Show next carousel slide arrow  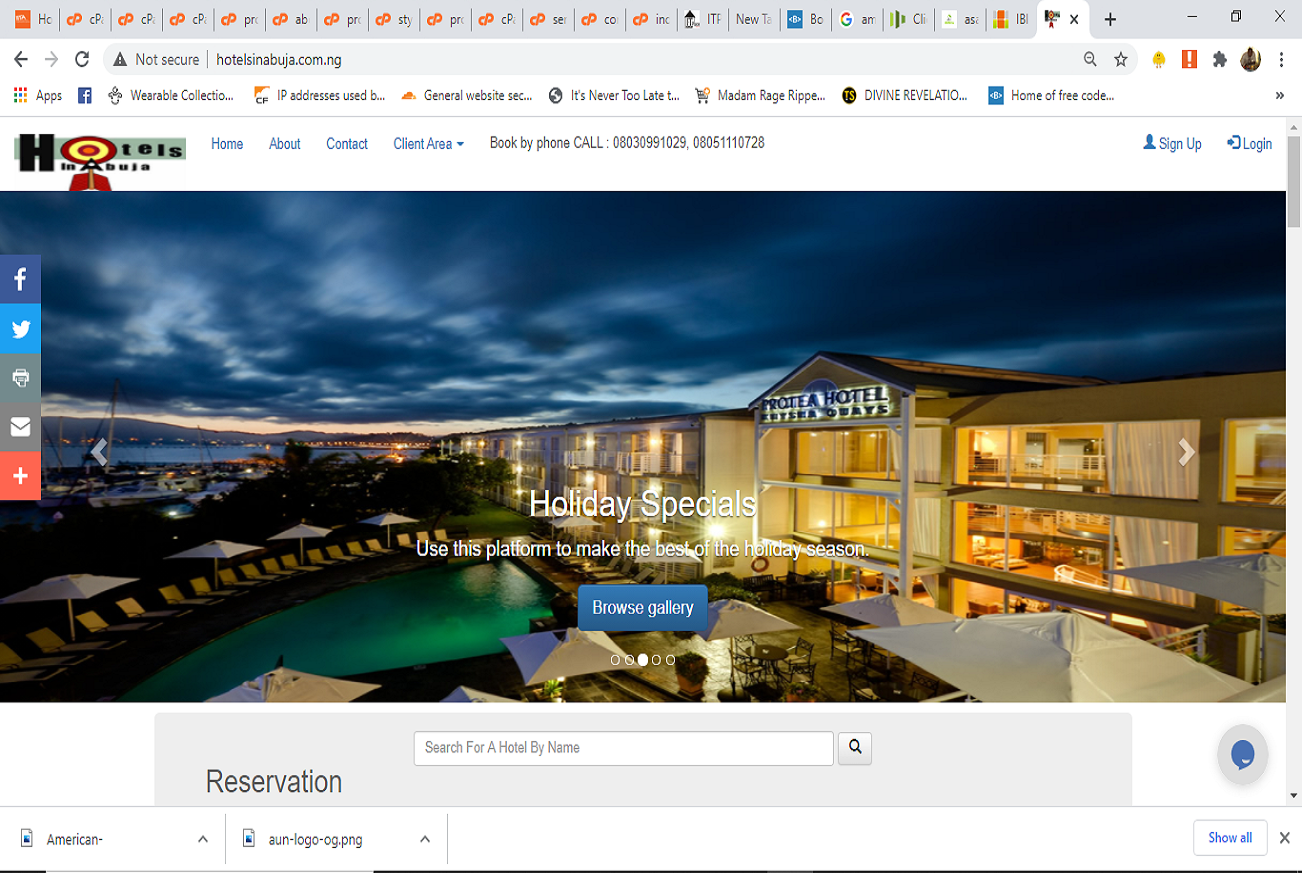coord(1186,452)
